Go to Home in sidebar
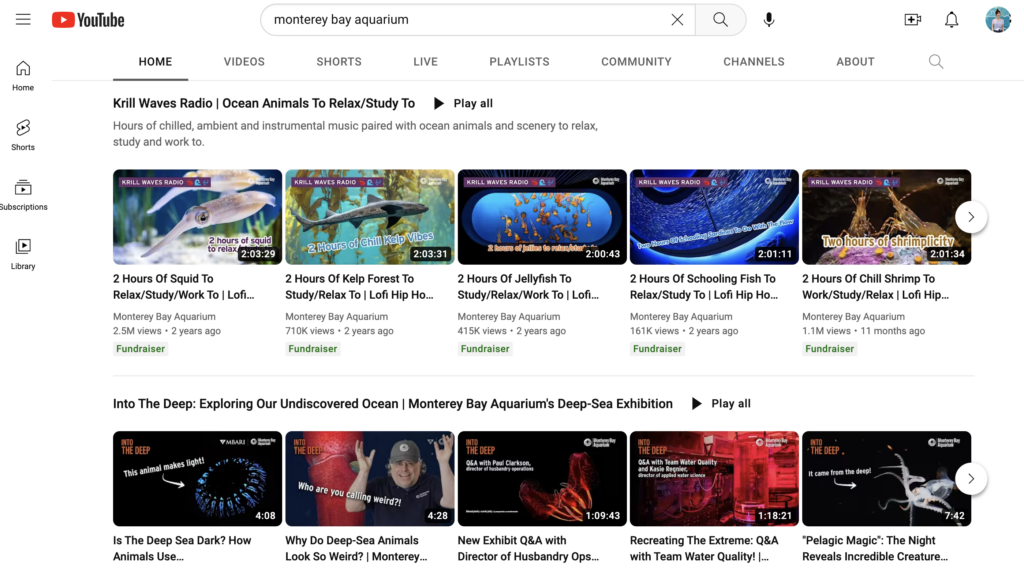The width and height of the screenshot is (1024, 571). pos(23,75)
